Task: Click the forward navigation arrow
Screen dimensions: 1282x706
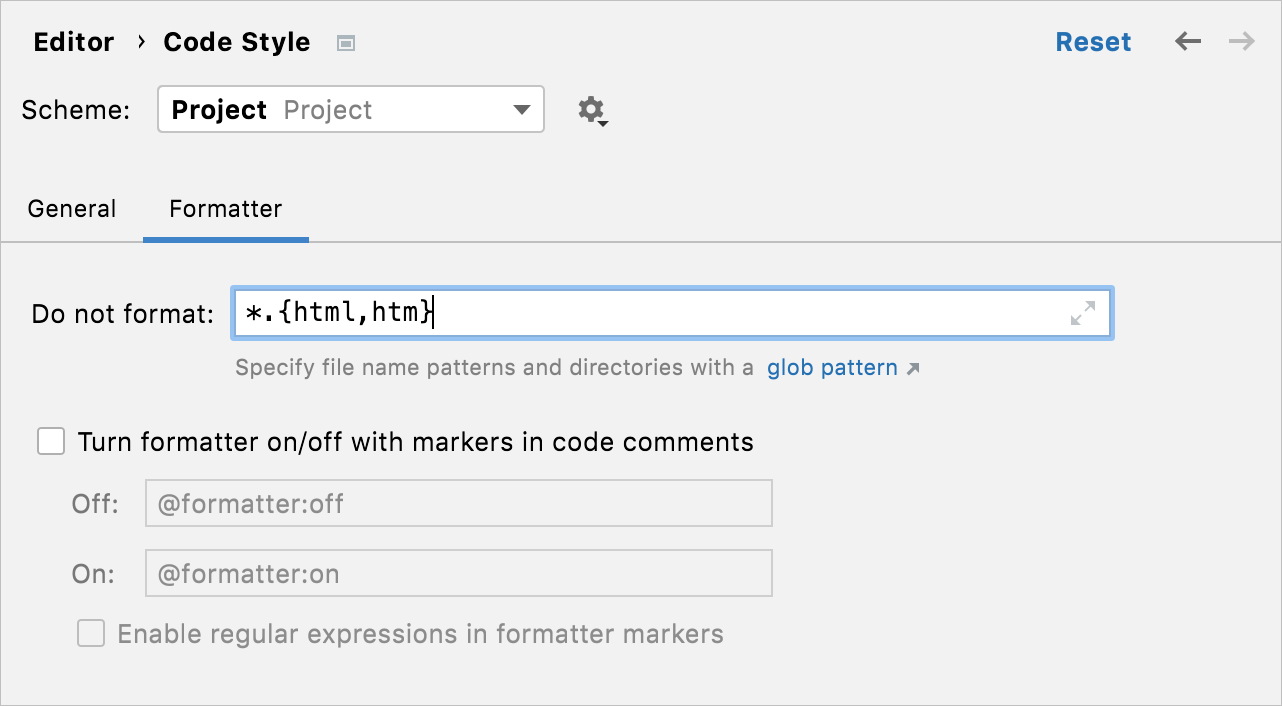Action: pyautogui.click(x=1240, y=41)
